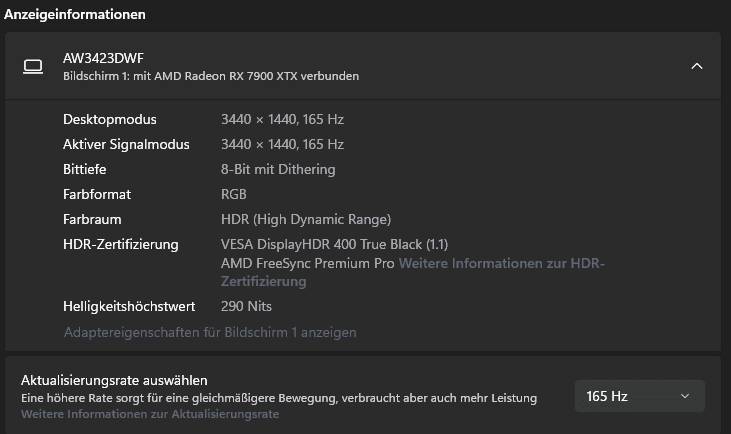731x434 pixels.
Task: Select the HDR (High Dynamic Range) value
Action: [x=305, y=219]
